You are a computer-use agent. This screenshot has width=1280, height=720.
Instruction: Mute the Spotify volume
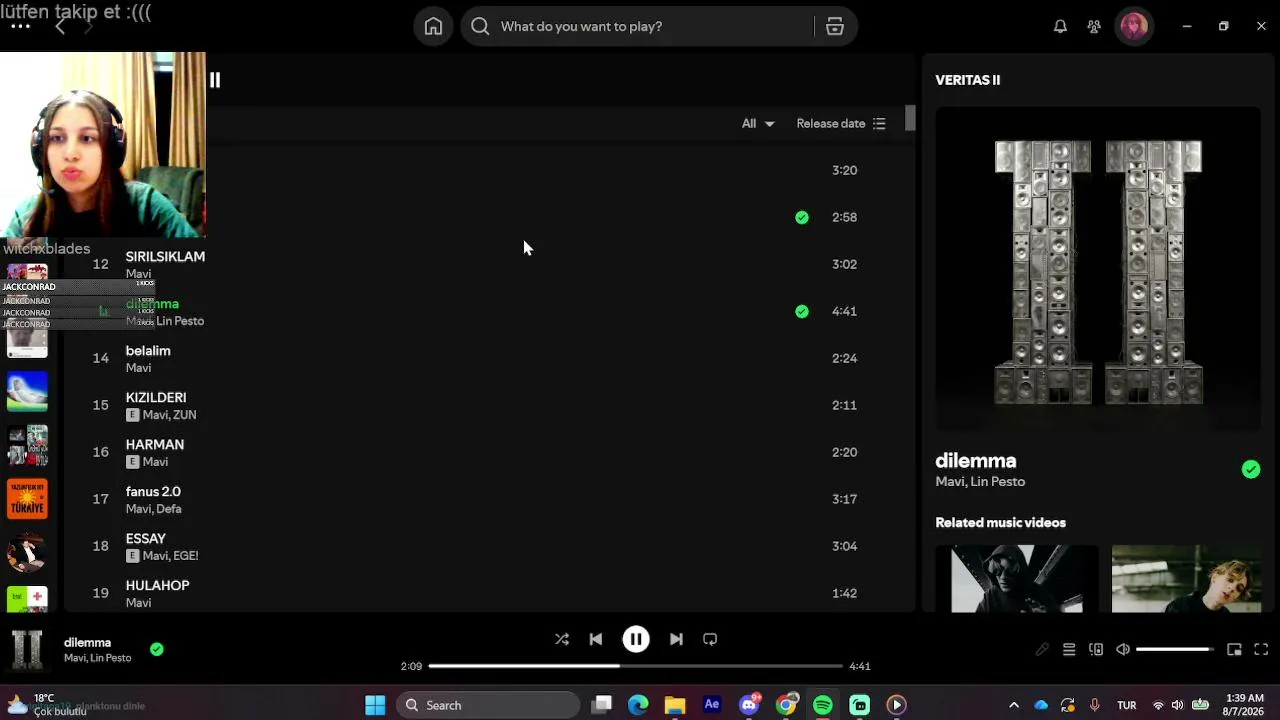click(1123, 650)
